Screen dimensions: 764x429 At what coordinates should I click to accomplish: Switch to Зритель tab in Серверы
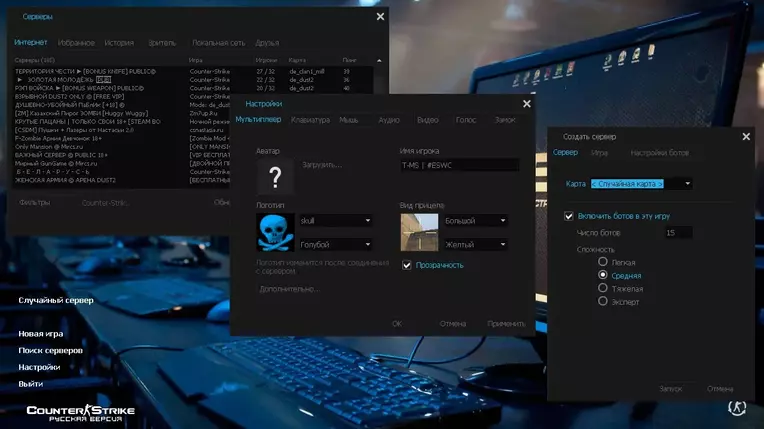[162, 43]
